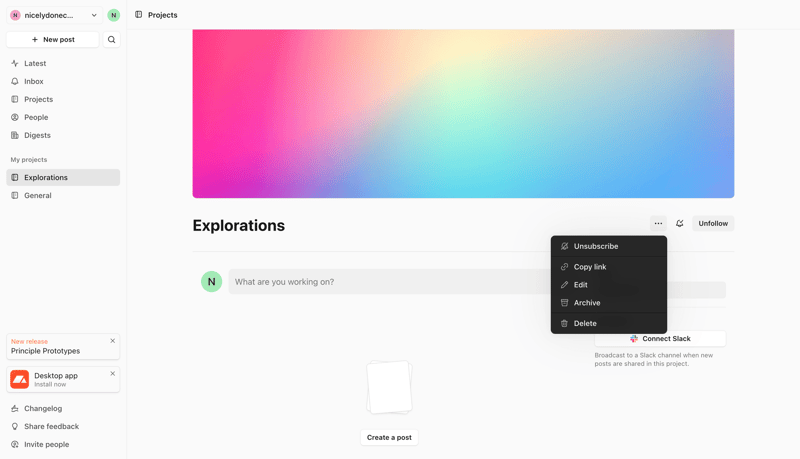
Task: Click the Changelog icon
Action: [x=15, y=409]
